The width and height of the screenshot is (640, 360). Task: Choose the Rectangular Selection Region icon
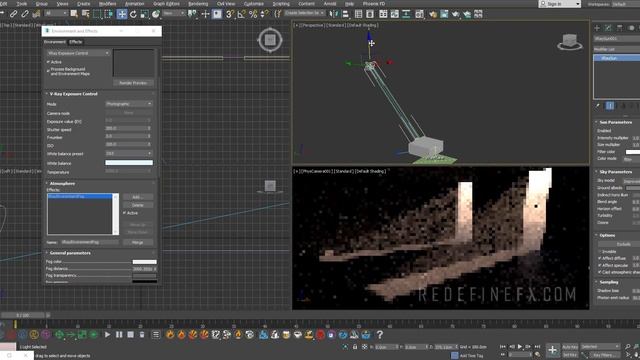(97, 14)
